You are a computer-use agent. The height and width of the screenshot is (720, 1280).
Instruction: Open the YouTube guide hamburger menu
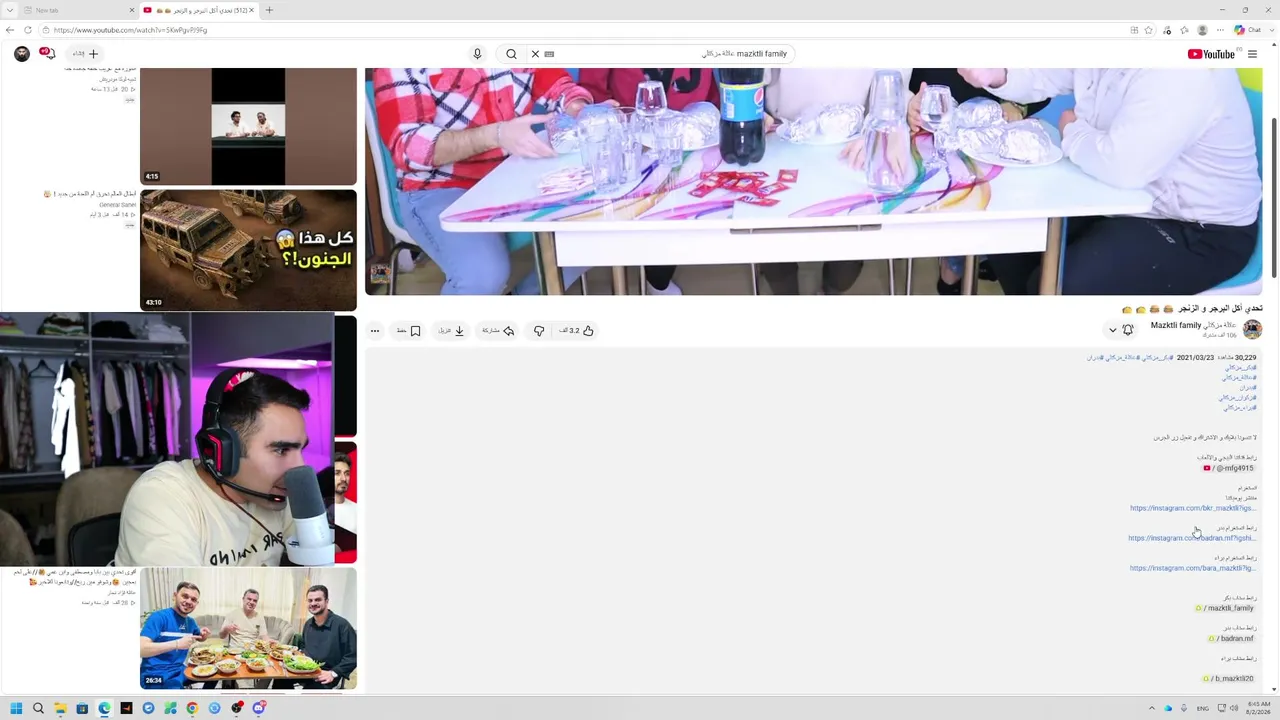coord(1252,54)
